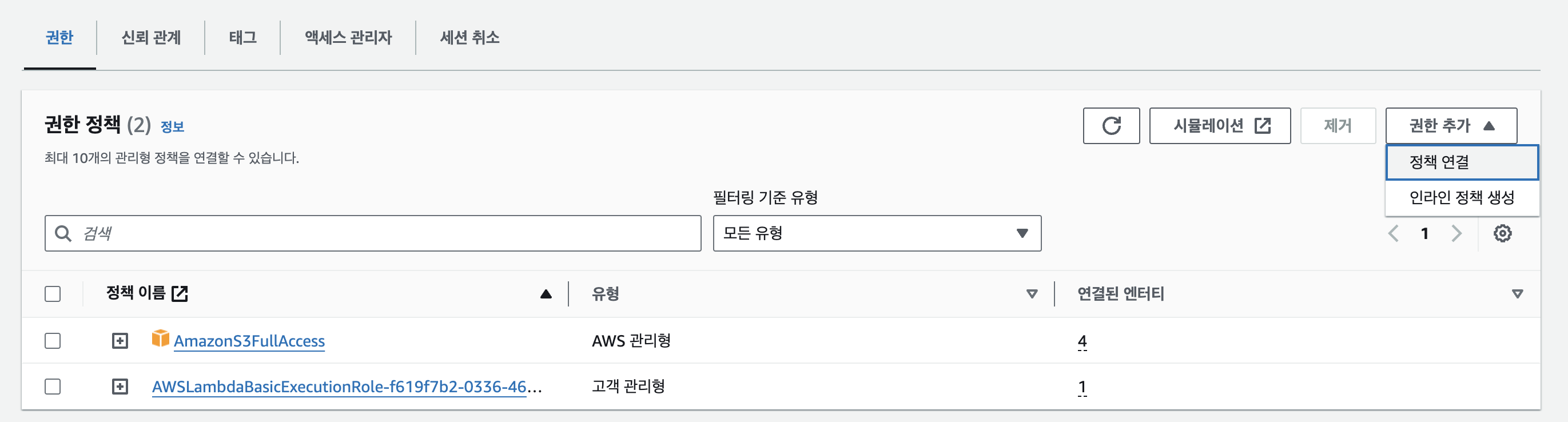
Task: Open table preferences gear icon
Action: pyautogui.click(x=1502, y=233)
